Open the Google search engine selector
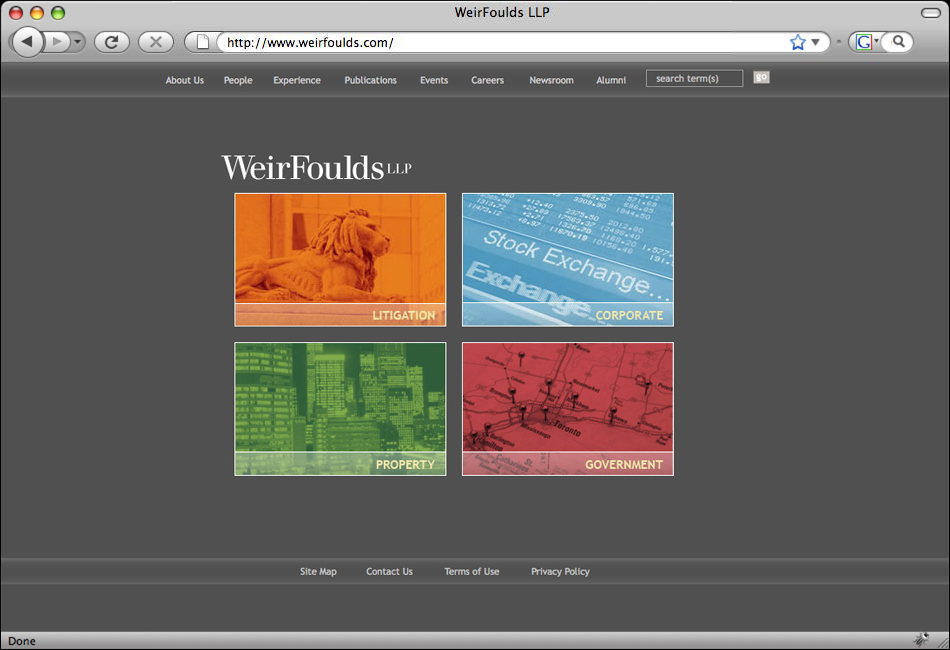 click(x=866, y=42)
